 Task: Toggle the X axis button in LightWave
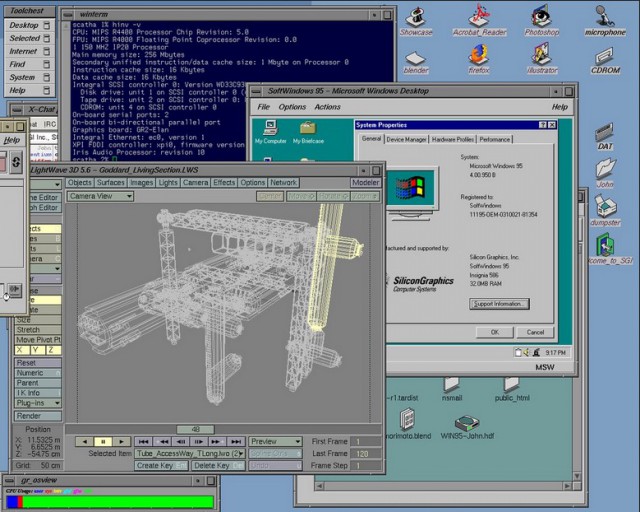coord(22,350)
